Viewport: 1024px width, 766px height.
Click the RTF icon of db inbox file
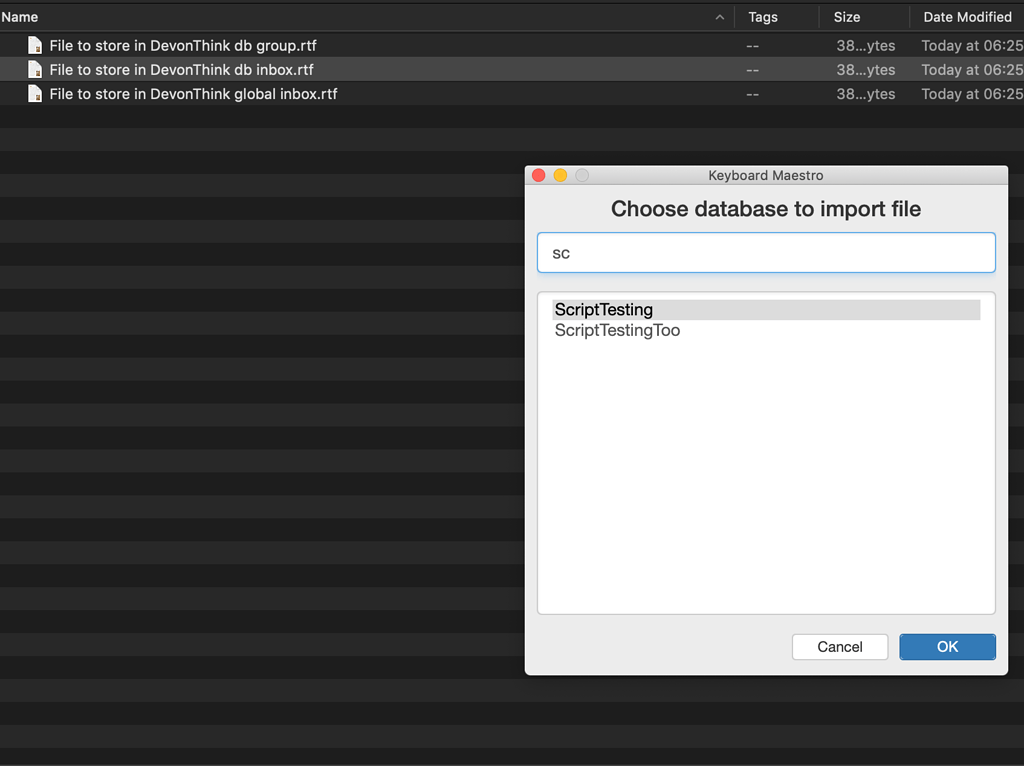(35, 69)
